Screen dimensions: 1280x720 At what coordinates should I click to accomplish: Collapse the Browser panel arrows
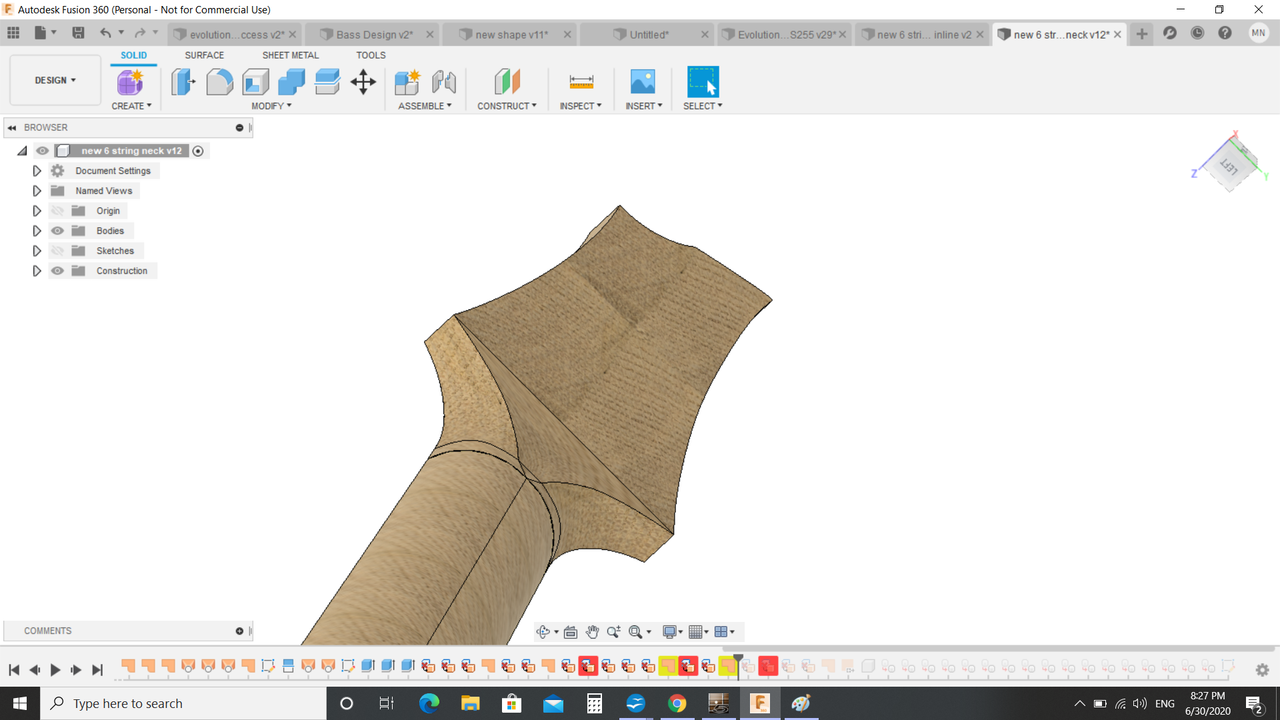click(x=12, y=128)
